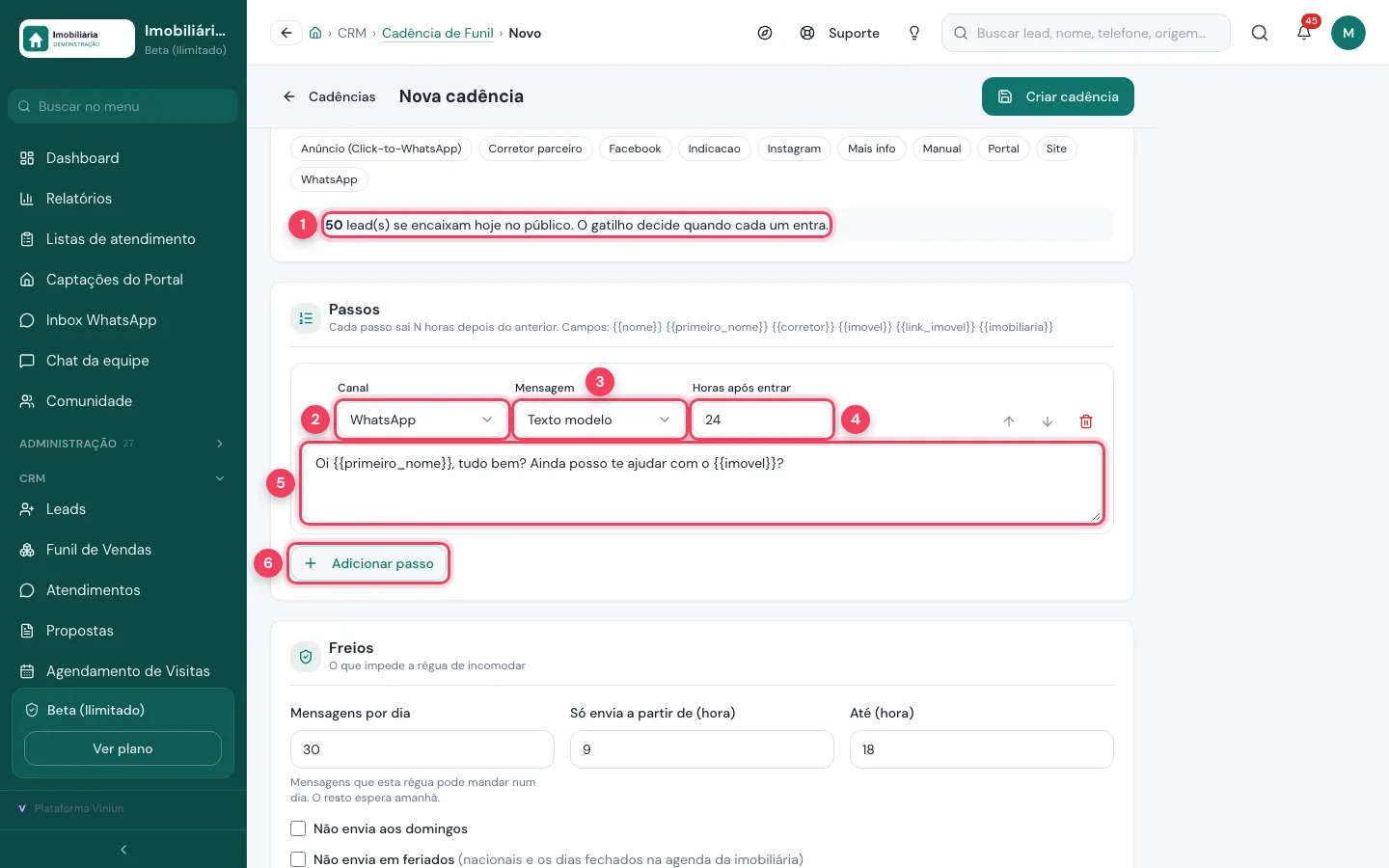
Task: Toggle the Facebook origin chip
Action: [x=635, y=149]
